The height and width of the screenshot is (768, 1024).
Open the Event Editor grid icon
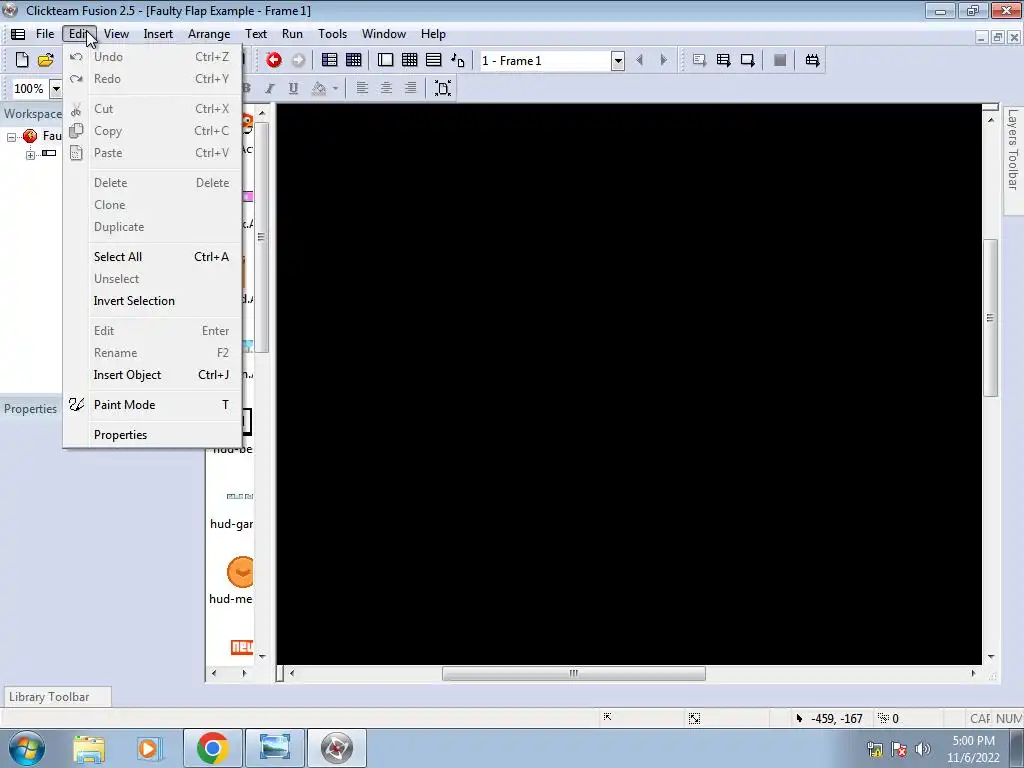tap(409, 60)
